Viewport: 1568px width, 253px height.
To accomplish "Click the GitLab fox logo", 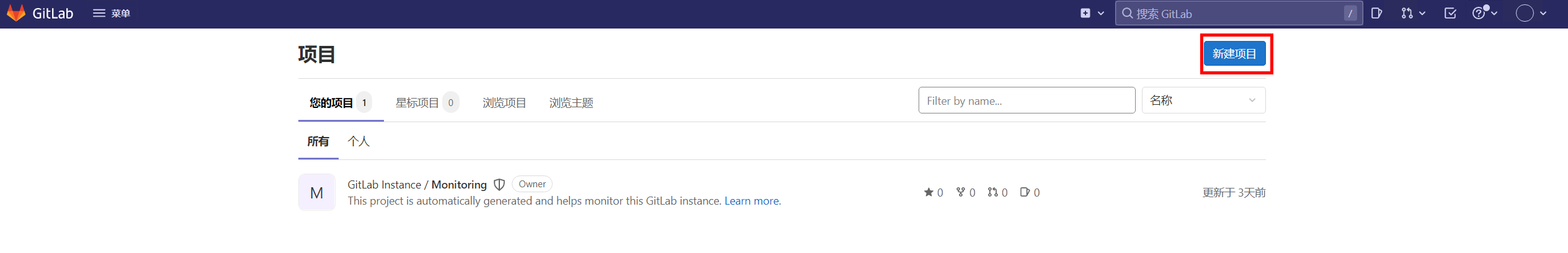I will point(16,13).
